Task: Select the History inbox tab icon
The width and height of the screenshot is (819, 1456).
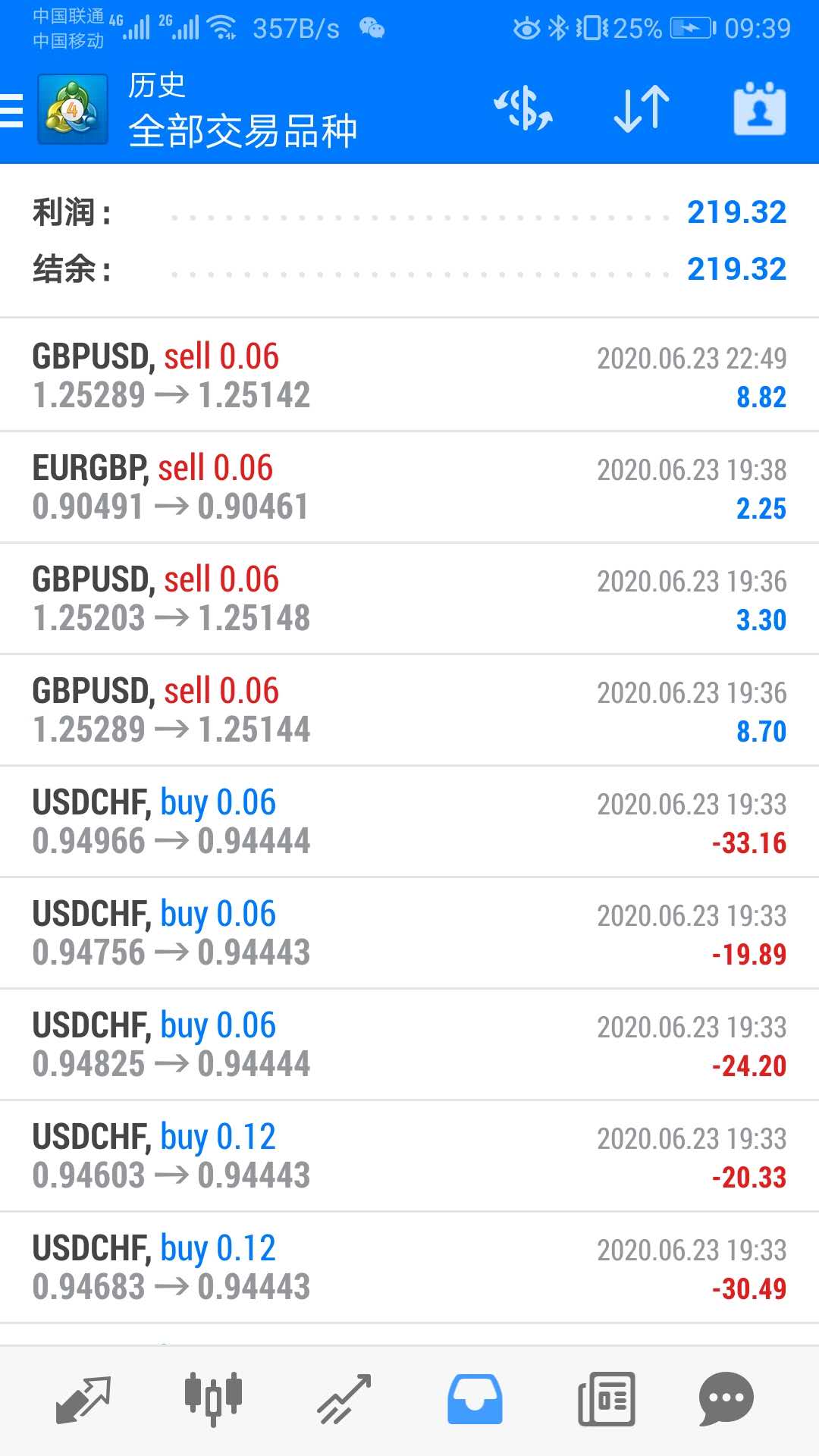Action: click(x=475, y=1399)
